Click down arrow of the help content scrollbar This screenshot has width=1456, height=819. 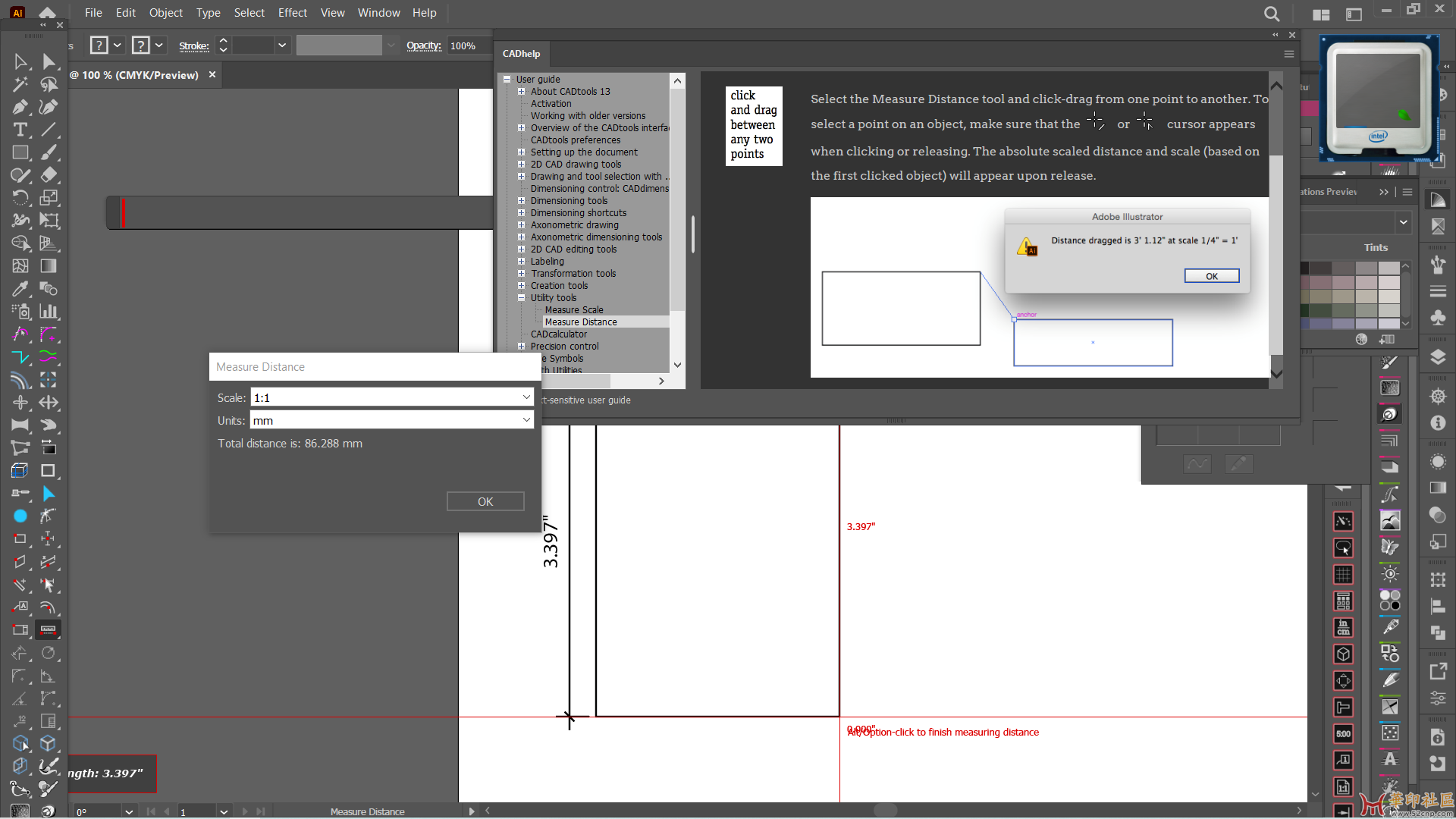point(1276,373)
